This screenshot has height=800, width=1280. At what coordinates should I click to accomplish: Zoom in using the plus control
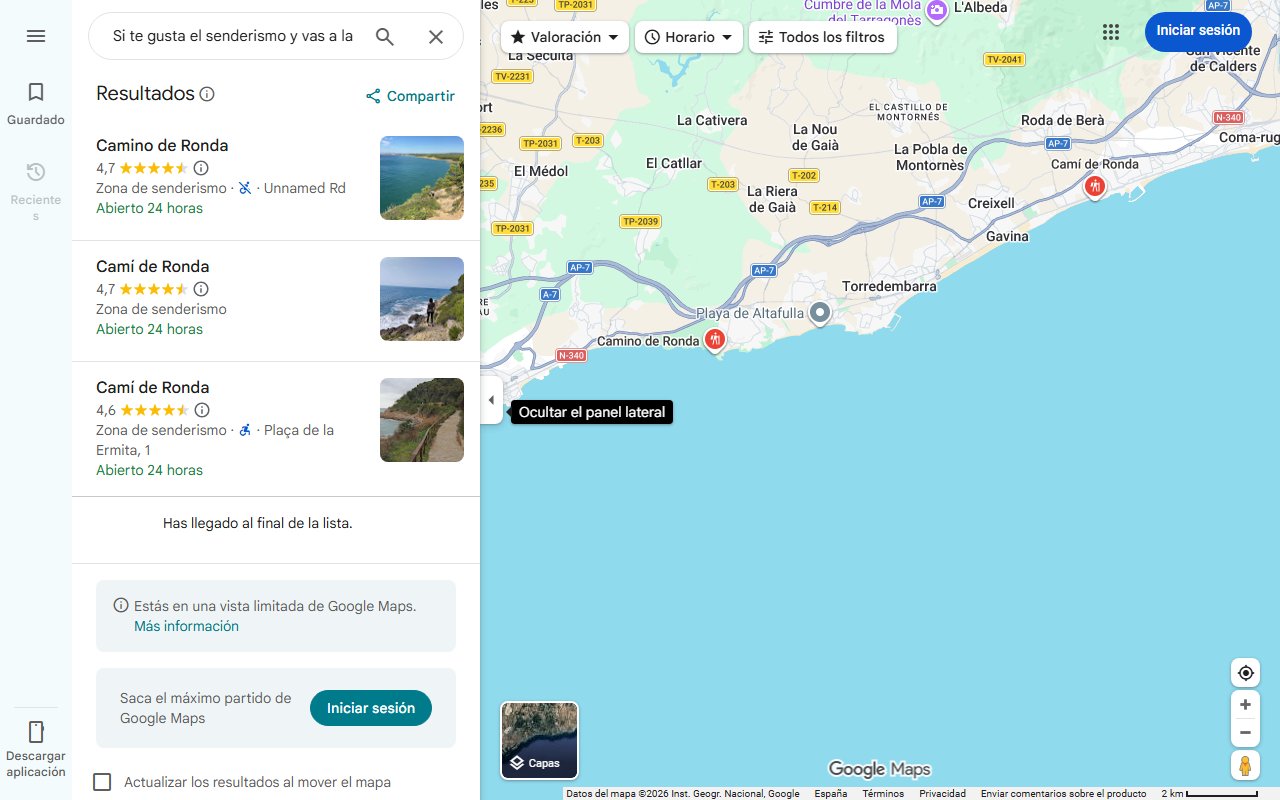click(1245, 704)
